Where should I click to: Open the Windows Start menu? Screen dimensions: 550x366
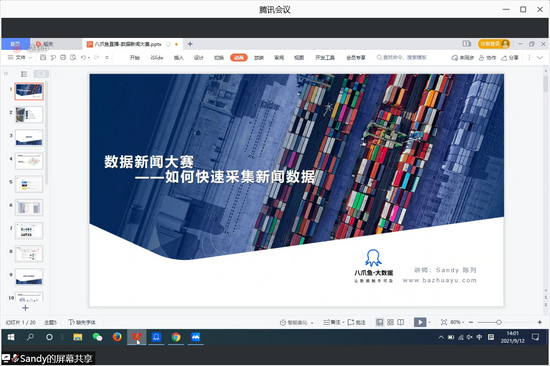pyautogui.click(x=11, y=337)
